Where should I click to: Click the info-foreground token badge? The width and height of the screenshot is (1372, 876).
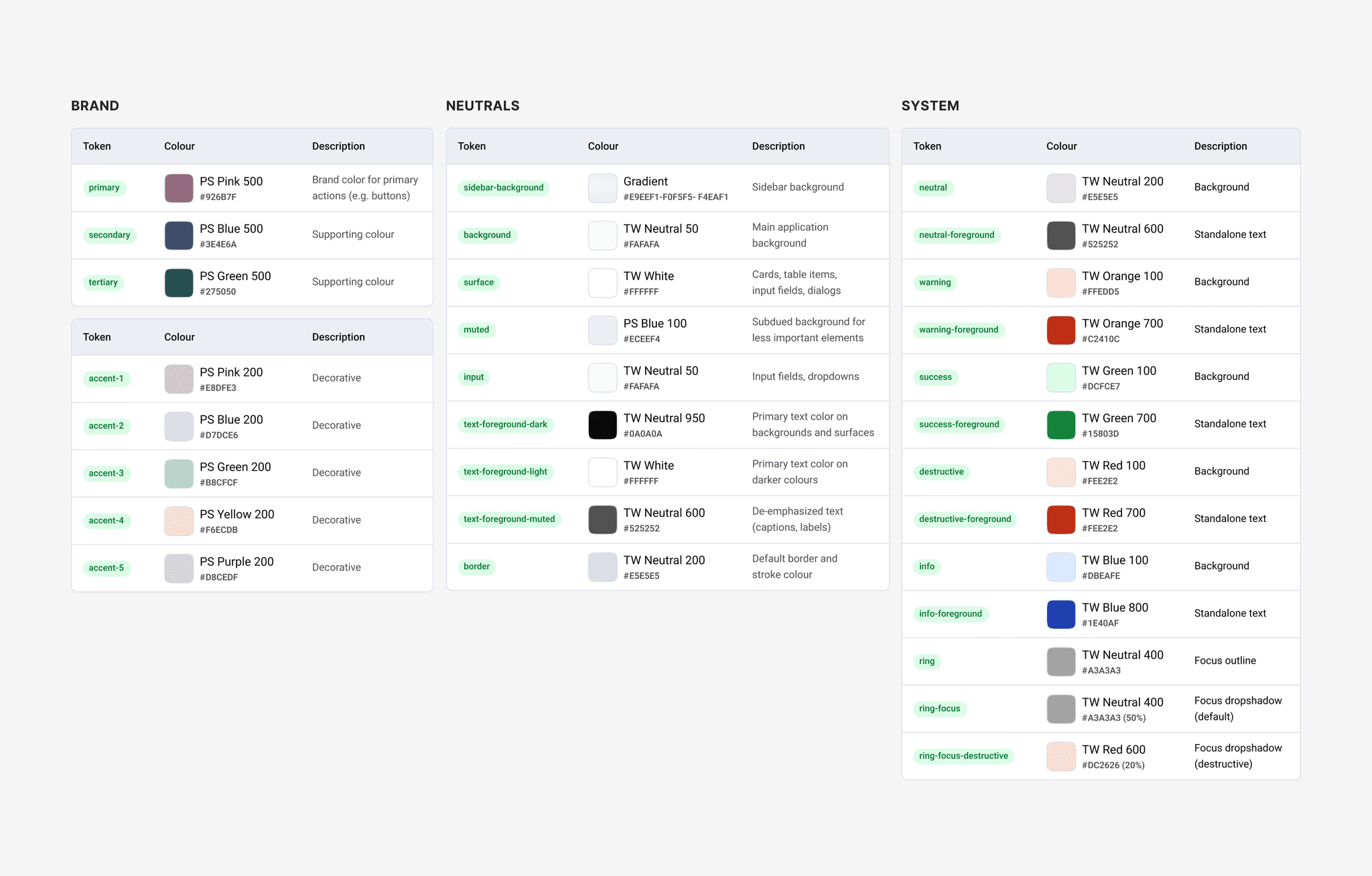(950, 614)
